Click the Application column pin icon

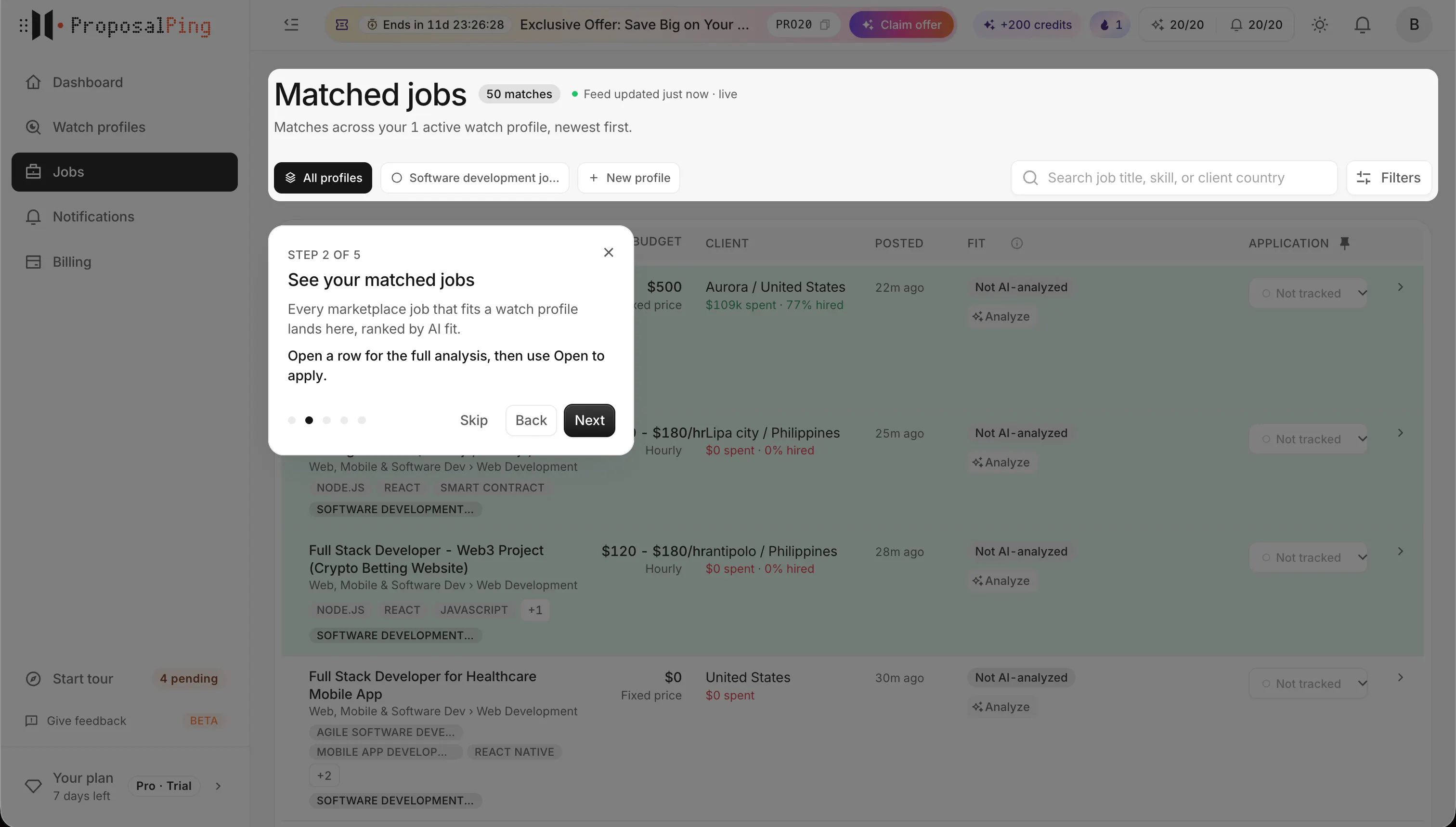(1344, 243)
